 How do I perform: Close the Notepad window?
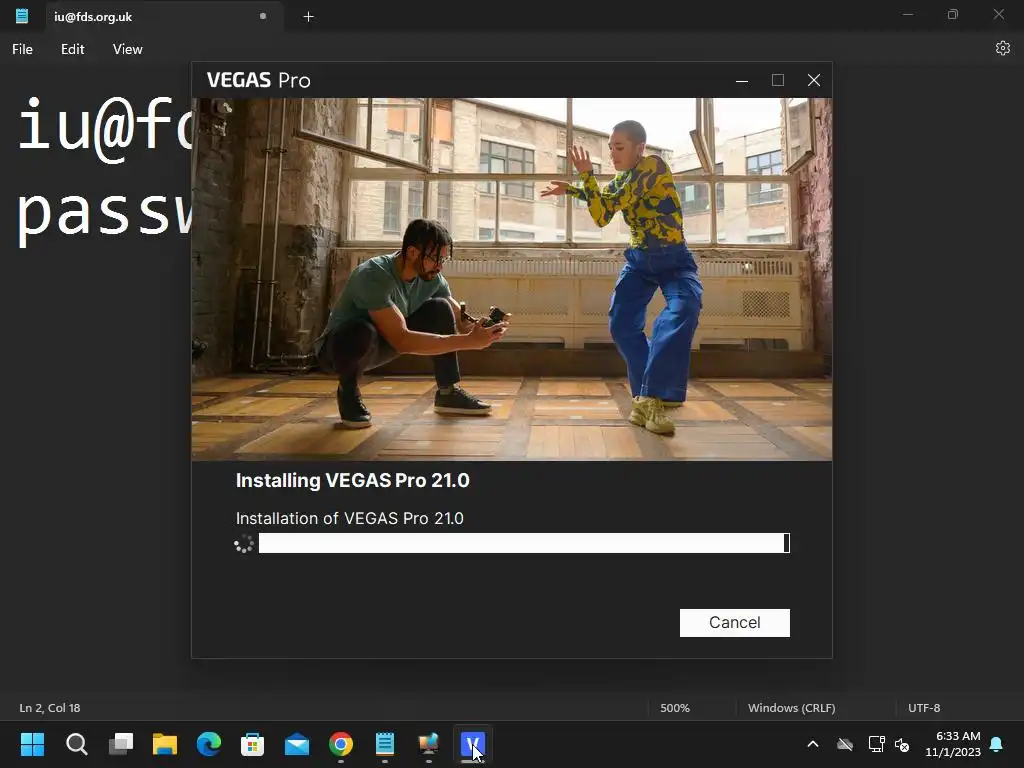pos(999,14)
